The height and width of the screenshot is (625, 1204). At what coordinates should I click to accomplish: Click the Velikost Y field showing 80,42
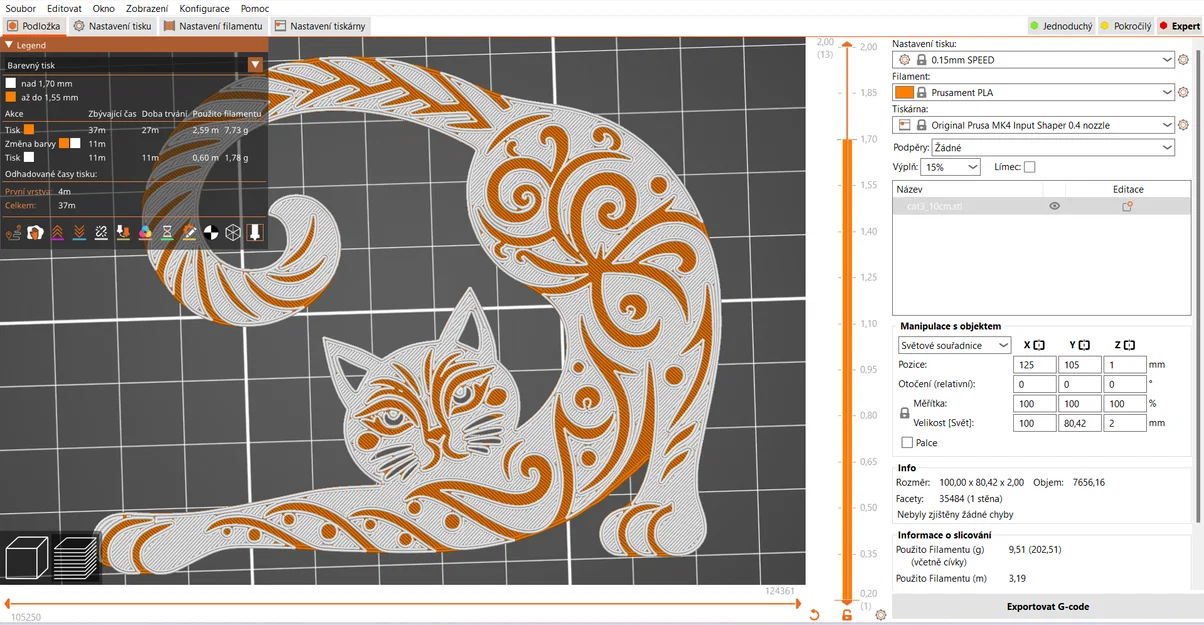pyautogui.click(x=1080, y=423)
